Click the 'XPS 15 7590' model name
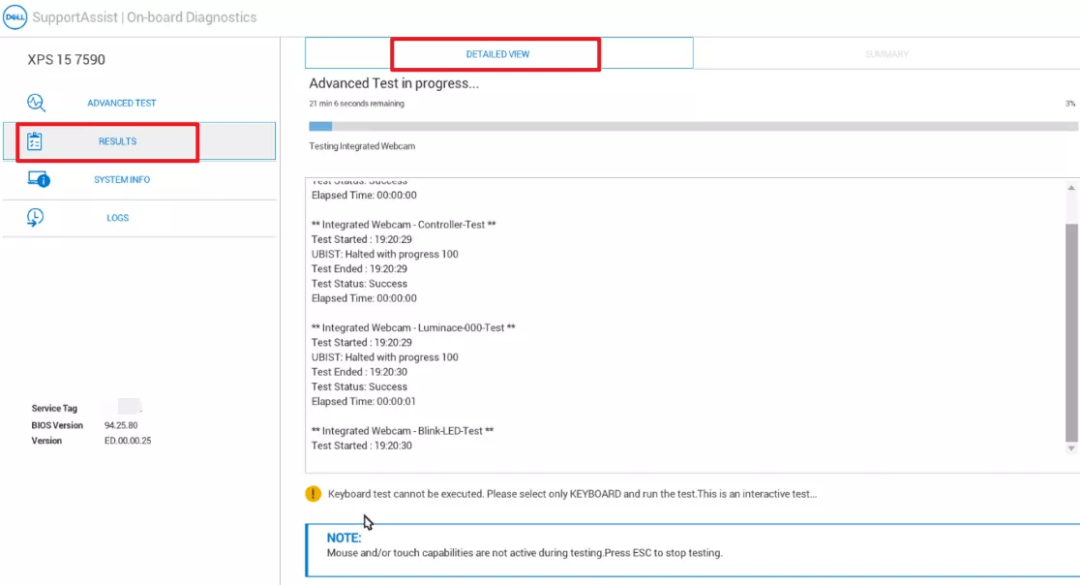 pyautogui.click(x=66, y=59)
